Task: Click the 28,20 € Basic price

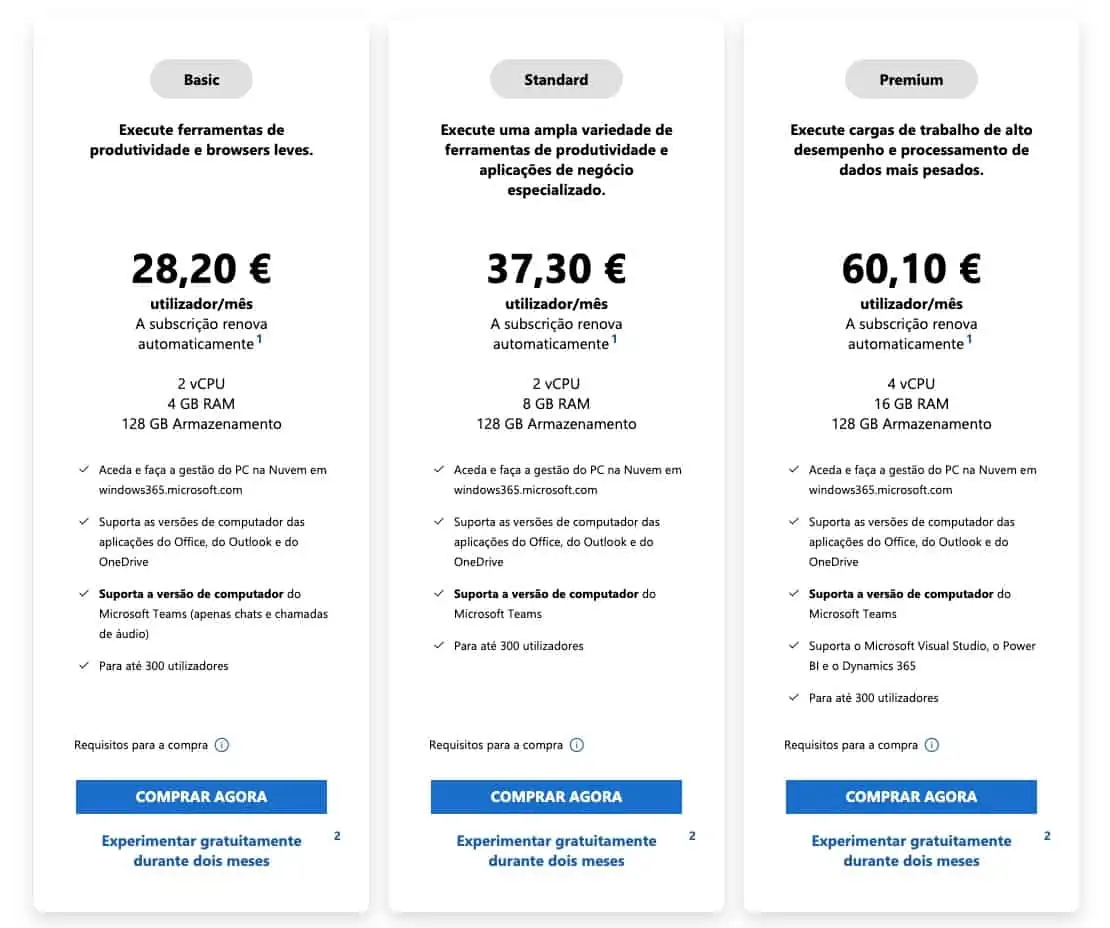Action: coord(201,269)
